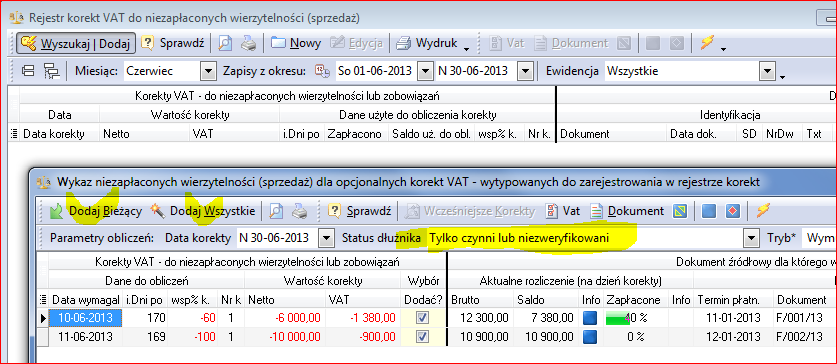Create Nowy entry in register toolbar
This screenshot has width=837, height=364.
click(x=296, y=43)
